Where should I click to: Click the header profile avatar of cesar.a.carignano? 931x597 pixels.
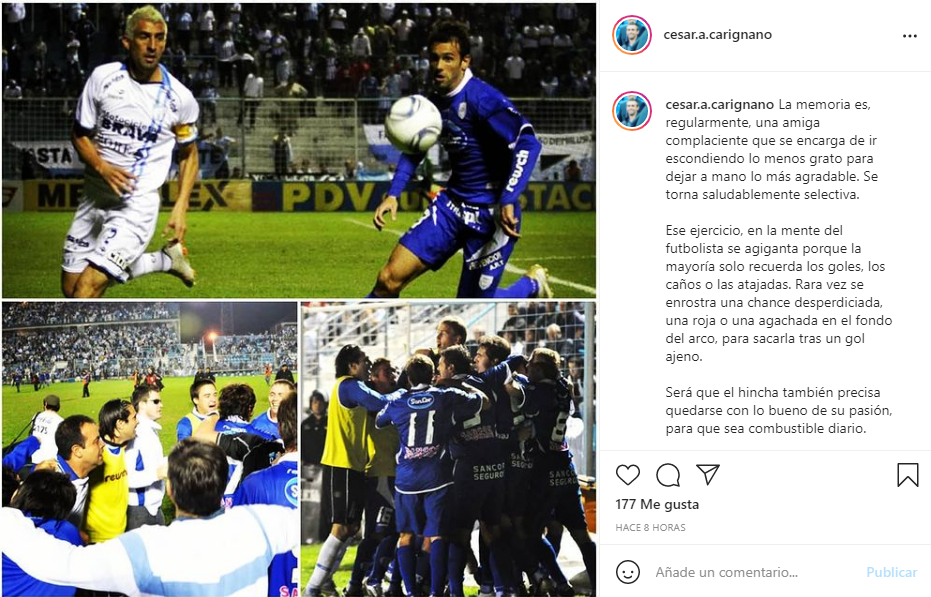(632, 35)
